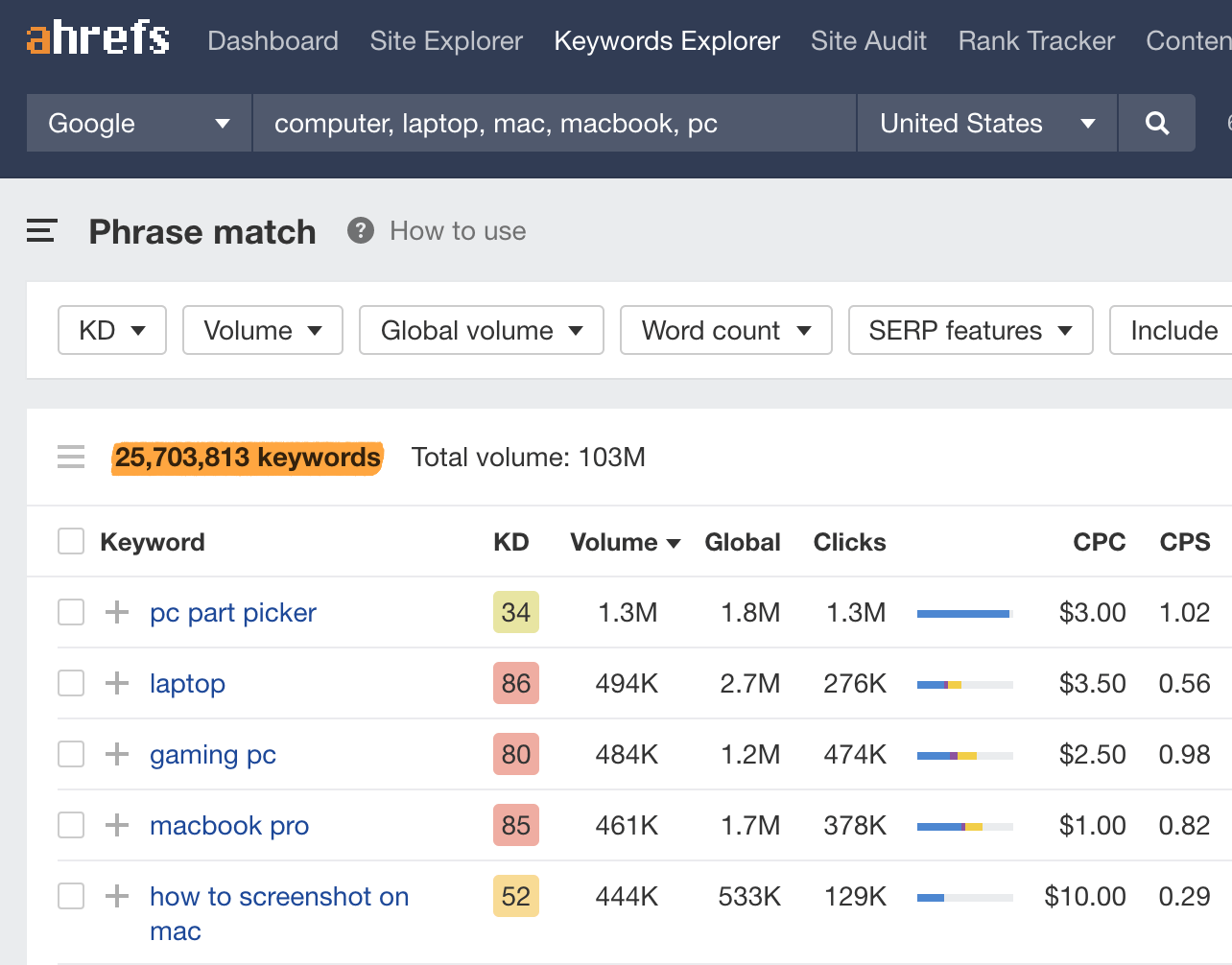
Task: Click inside the keyword search input field
Action: click(x=553, y=123)
